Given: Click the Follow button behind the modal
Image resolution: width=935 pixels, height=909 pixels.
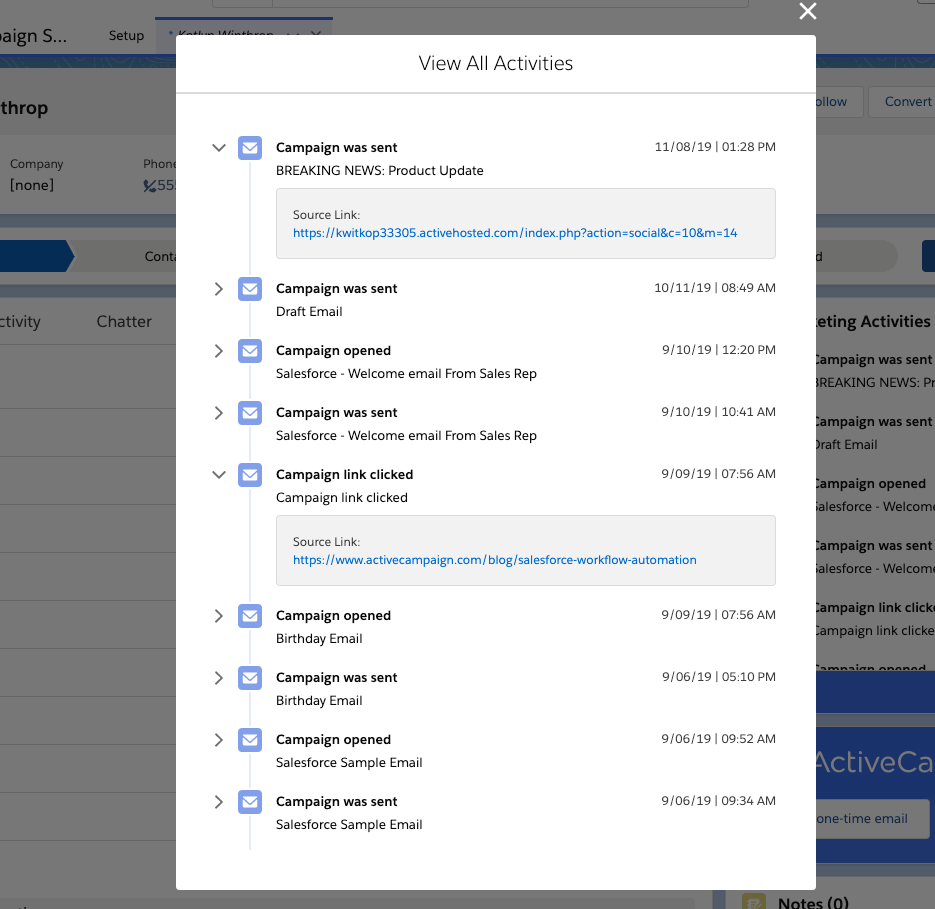Looking at the screenshot, I should point(839,101).
